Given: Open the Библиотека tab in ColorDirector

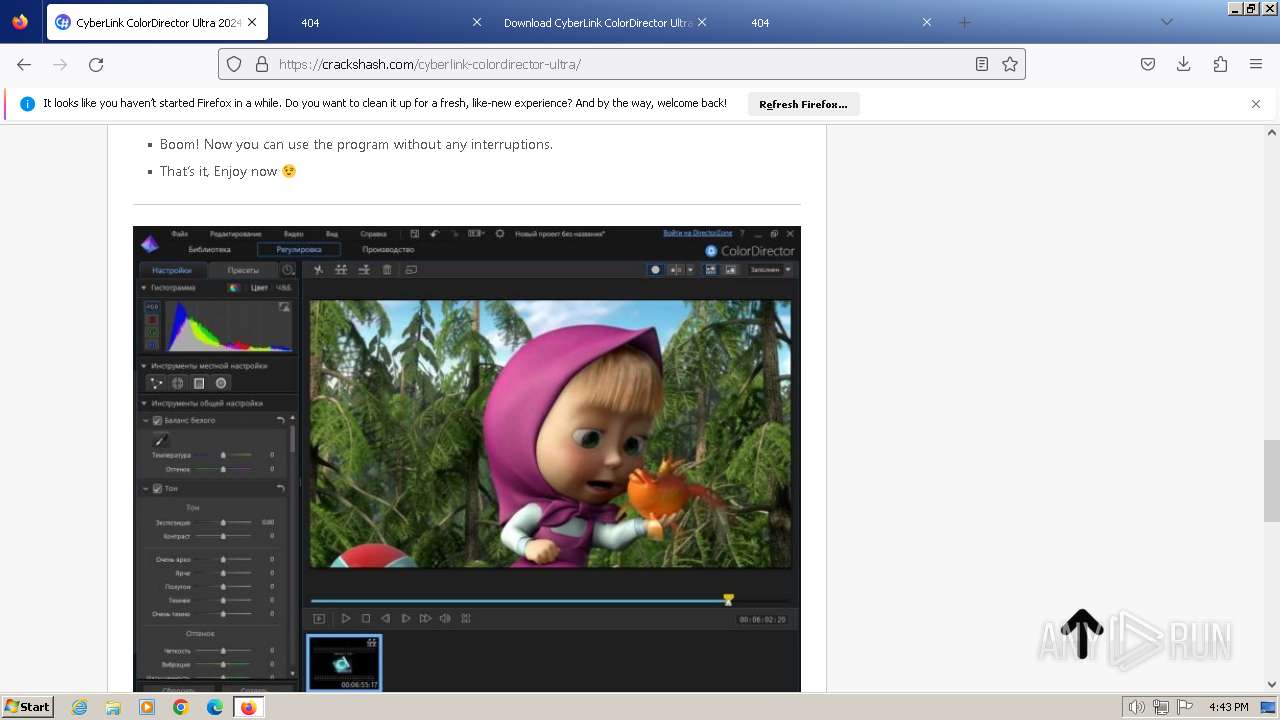Looking at the screenshot, I should click(x=210, y=250).
